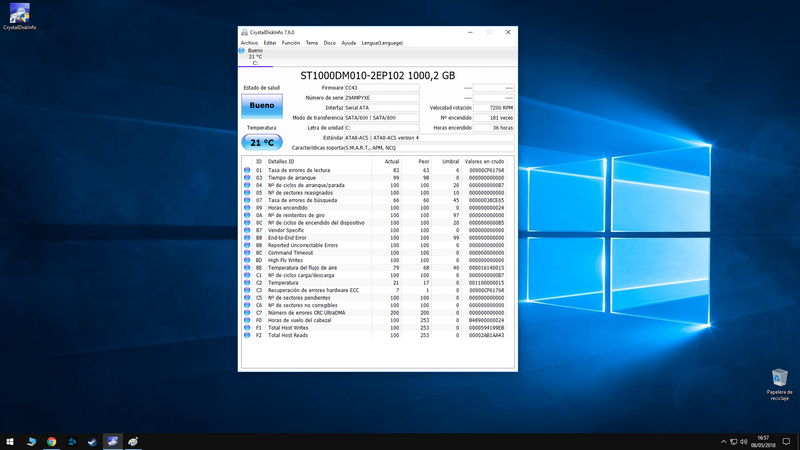Screen dimensions: 800x450
Task: Open the Editar menu
Action: click(269, 43)
